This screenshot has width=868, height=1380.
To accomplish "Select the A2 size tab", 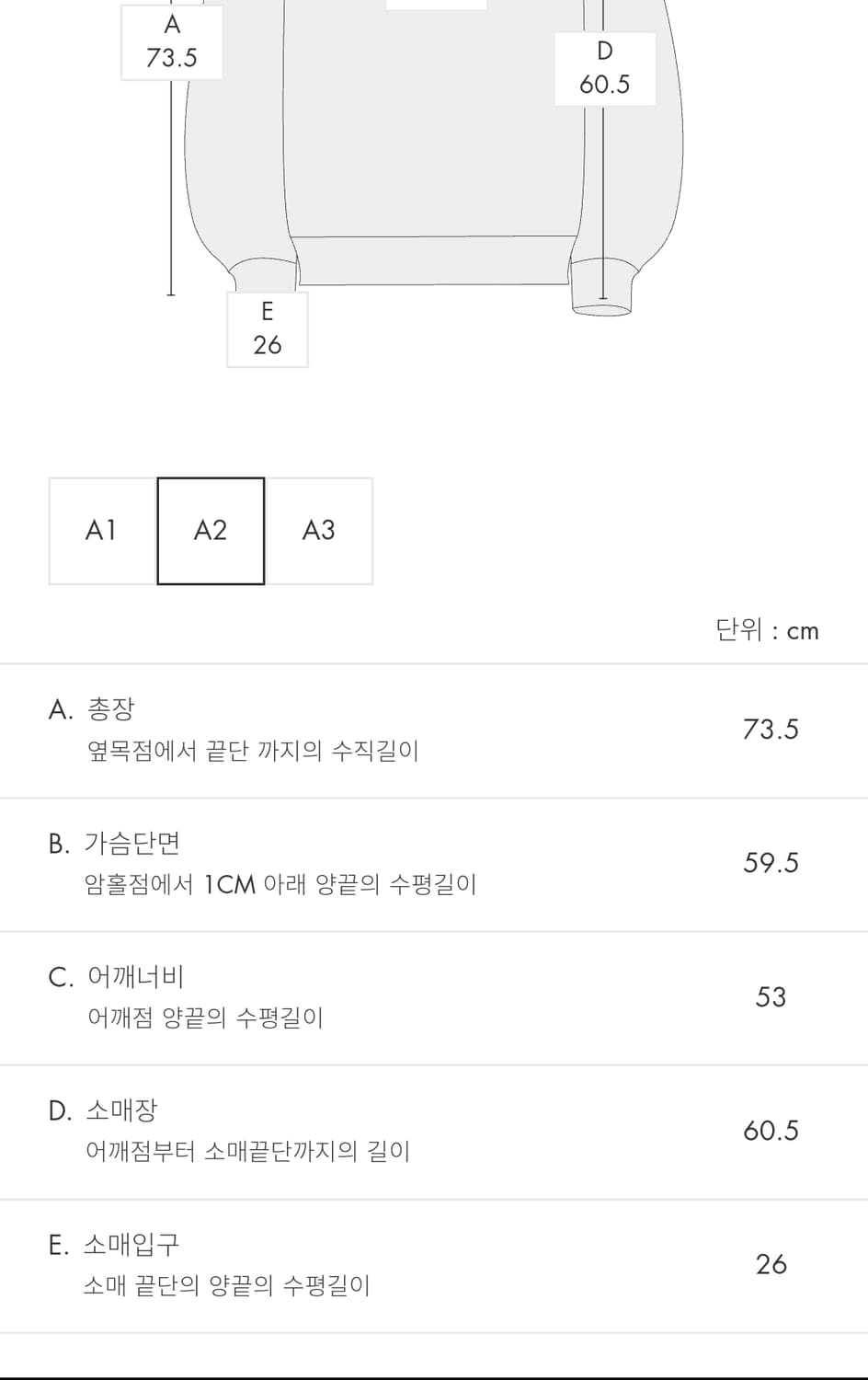I will (x=211, y=531).
